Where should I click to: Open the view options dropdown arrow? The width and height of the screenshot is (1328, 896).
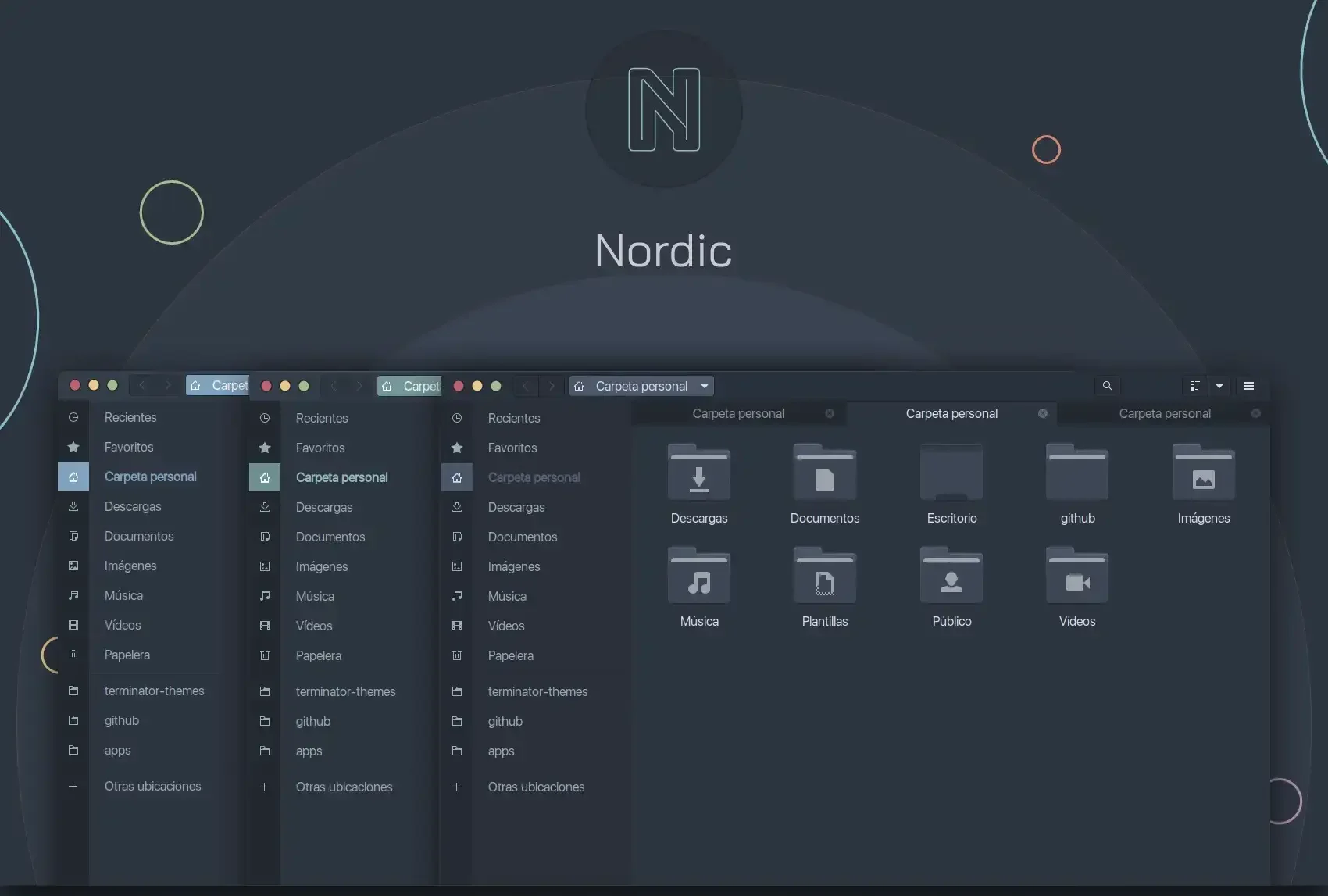pos(1219,385)
